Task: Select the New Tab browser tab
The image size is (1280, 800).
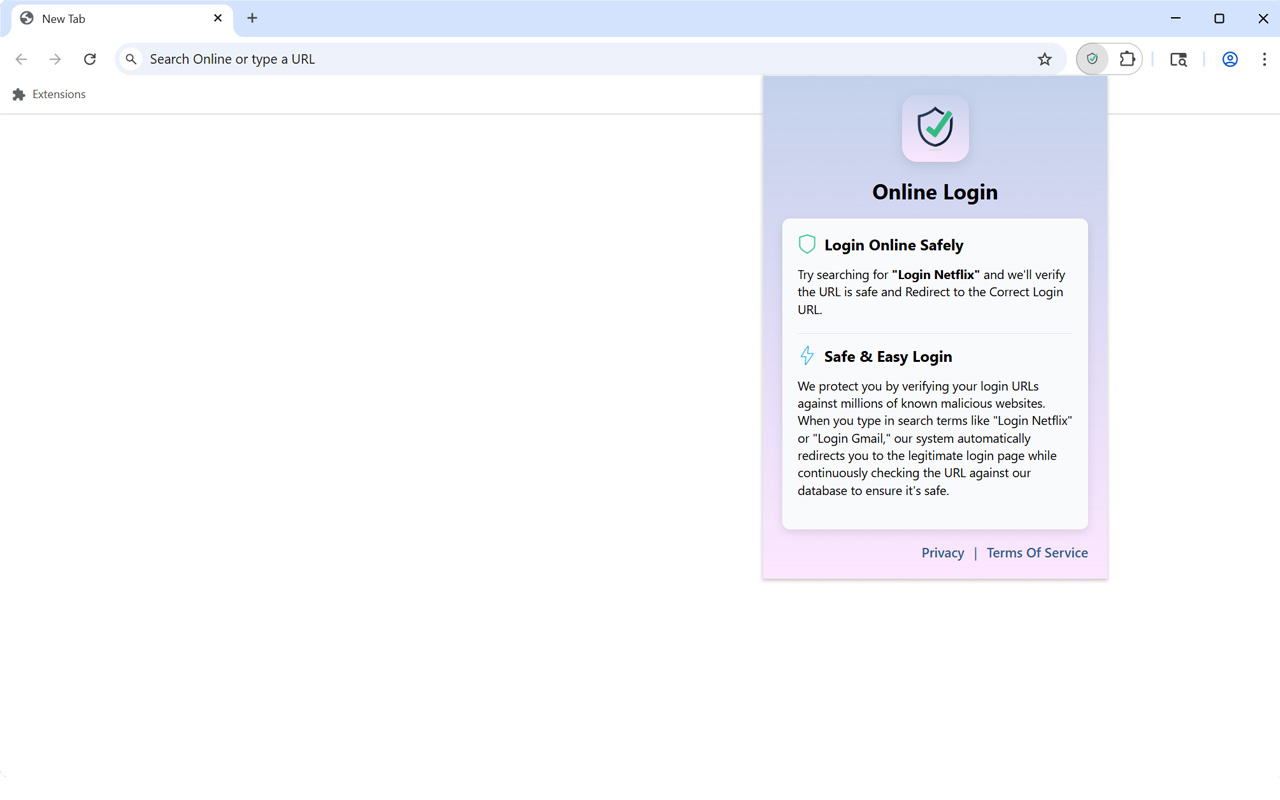Action: point(110,18)
